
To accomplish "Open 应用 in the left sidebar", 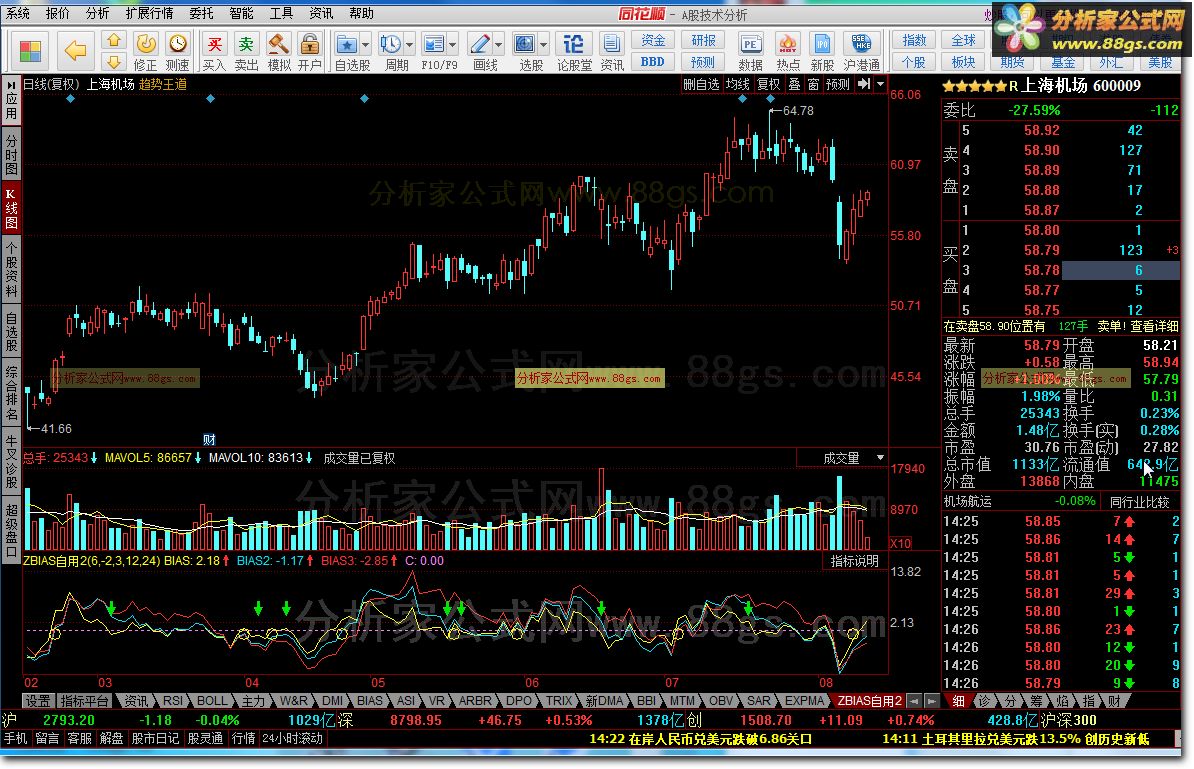I will coord(11,101).
